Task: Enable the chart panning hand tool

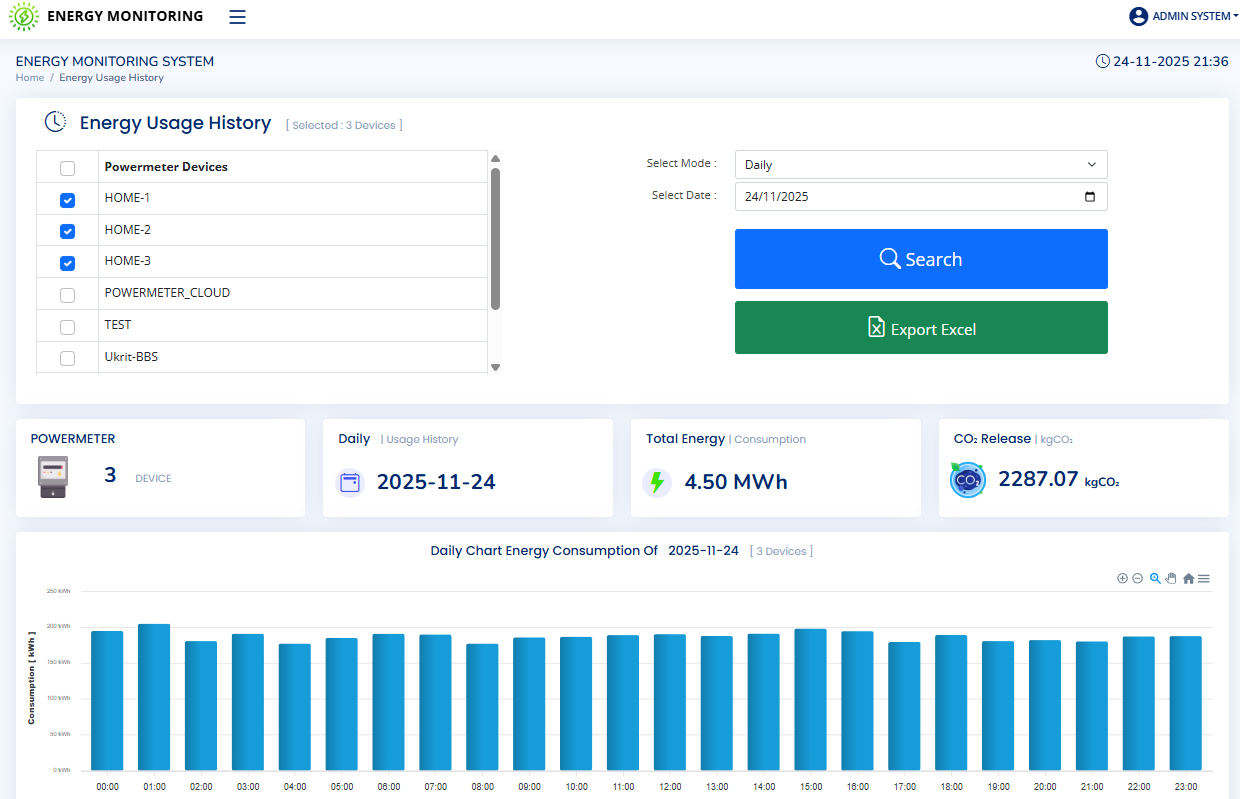Action: pos(1171,578)
